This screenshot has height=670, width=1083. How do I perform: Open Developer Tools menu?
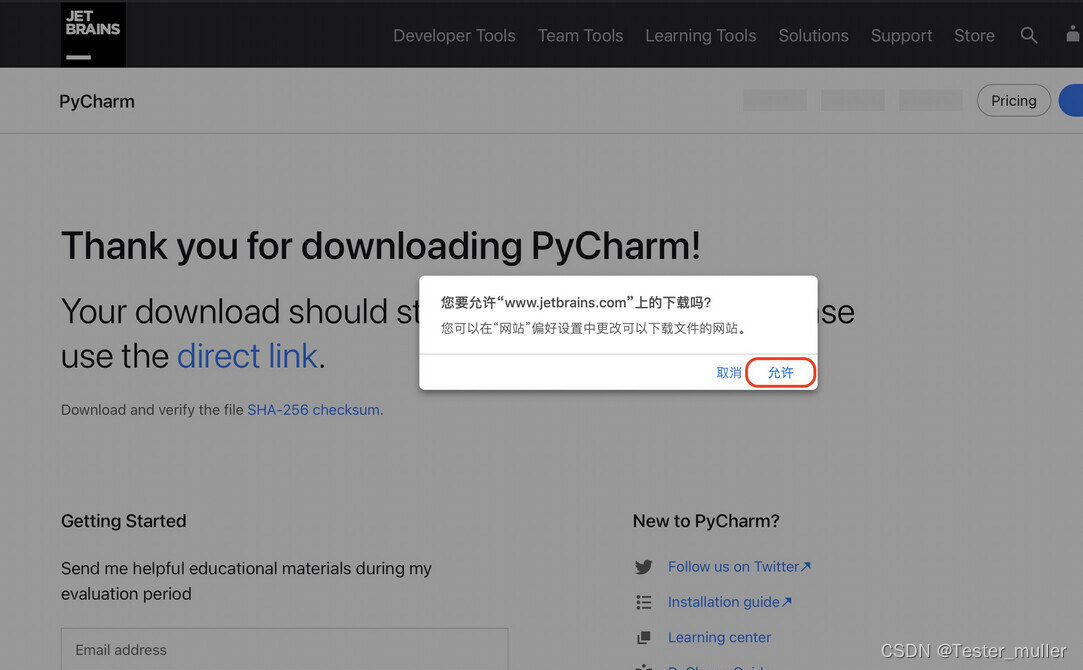pyautogui.click(x=454, y=35)
